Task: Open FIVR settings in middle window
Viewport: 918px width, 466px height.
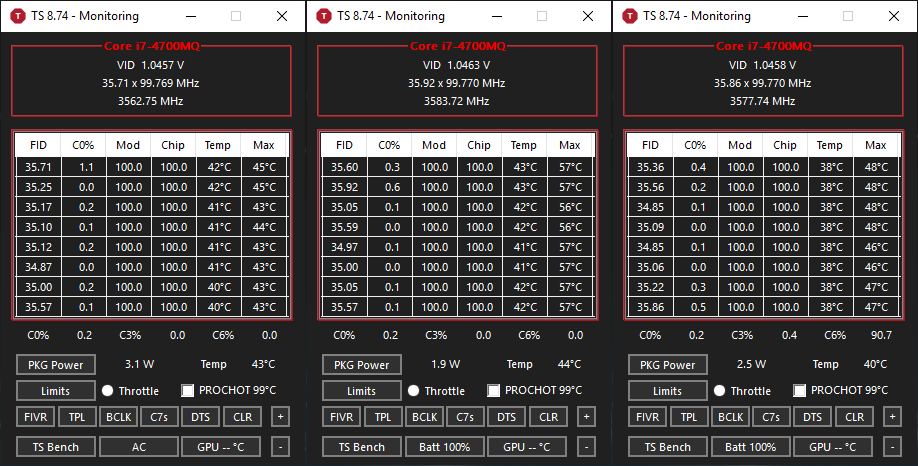Action: pos(341,417)
